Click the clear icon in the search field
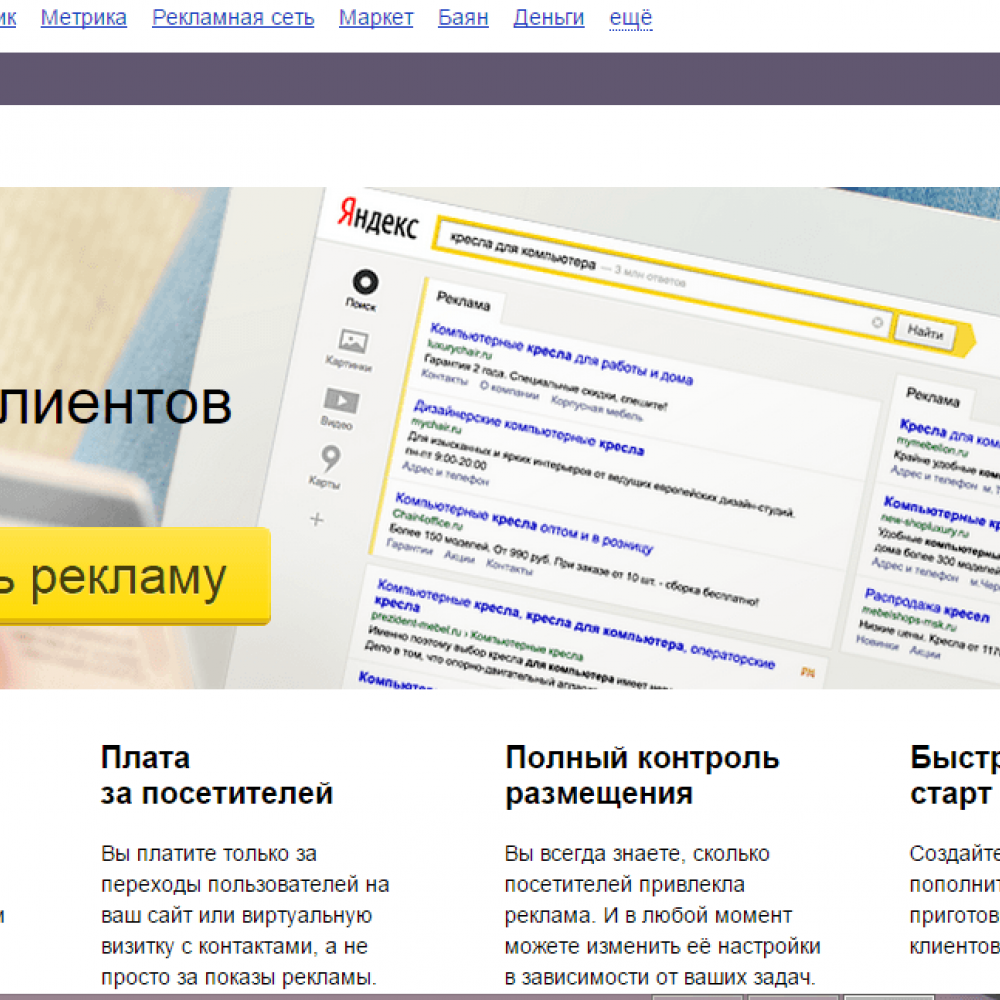The width and height of the screenshot is (1000, 1000). pyautogui.click(x=878, y=323)
